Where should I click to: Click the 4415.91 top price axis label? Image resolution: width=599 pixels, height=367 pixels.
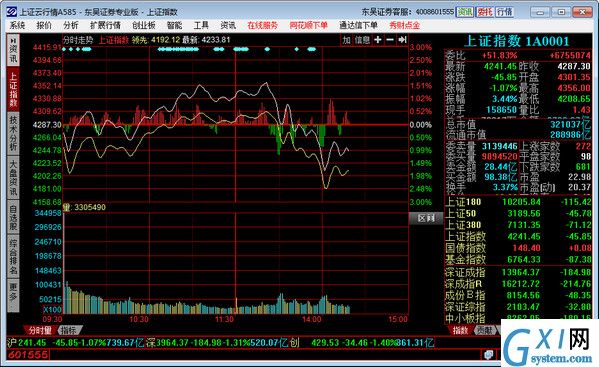click(x=47, y=47)
